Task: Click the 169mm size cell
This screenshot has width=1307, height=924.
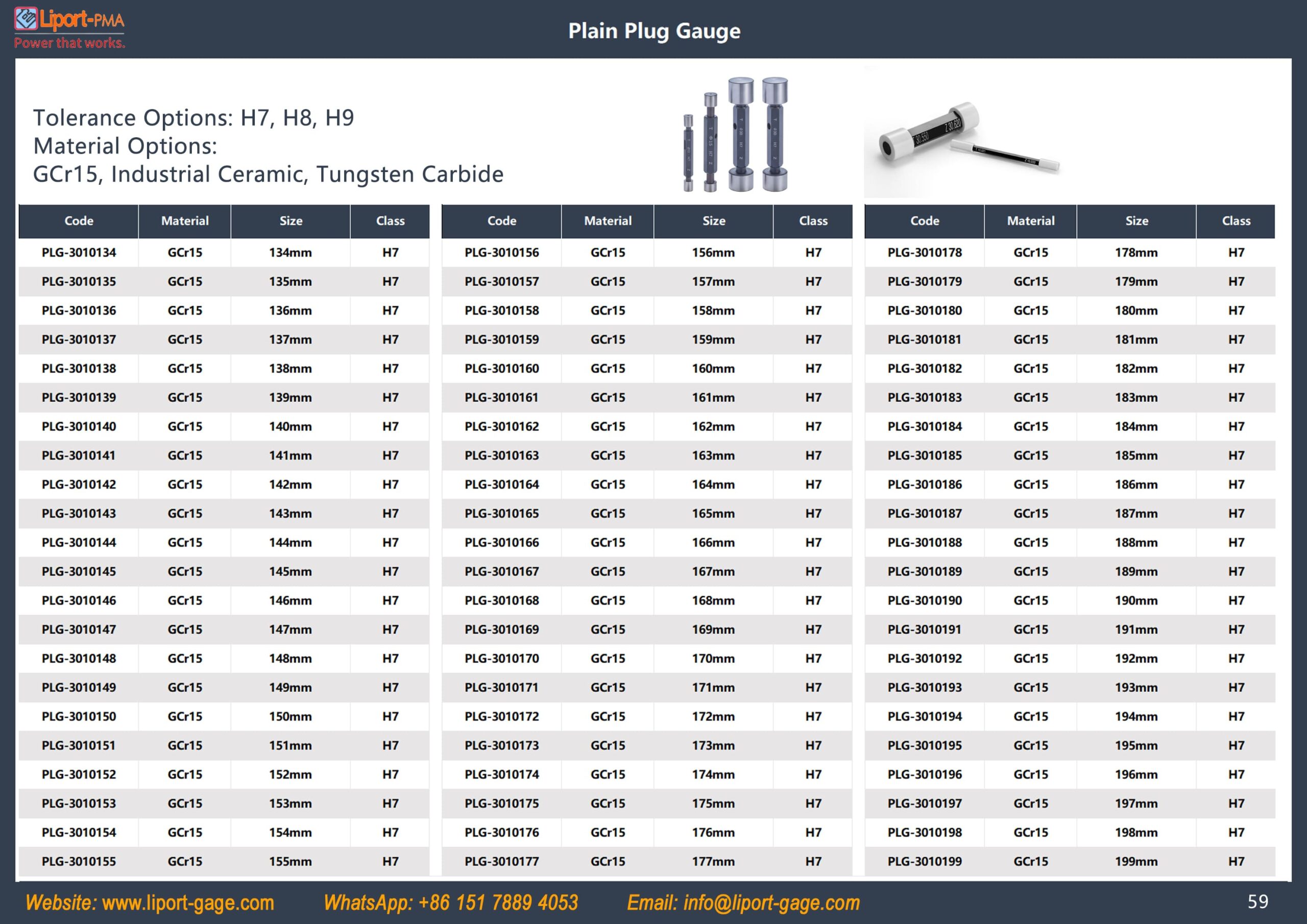Action: (x=713, y=629)
